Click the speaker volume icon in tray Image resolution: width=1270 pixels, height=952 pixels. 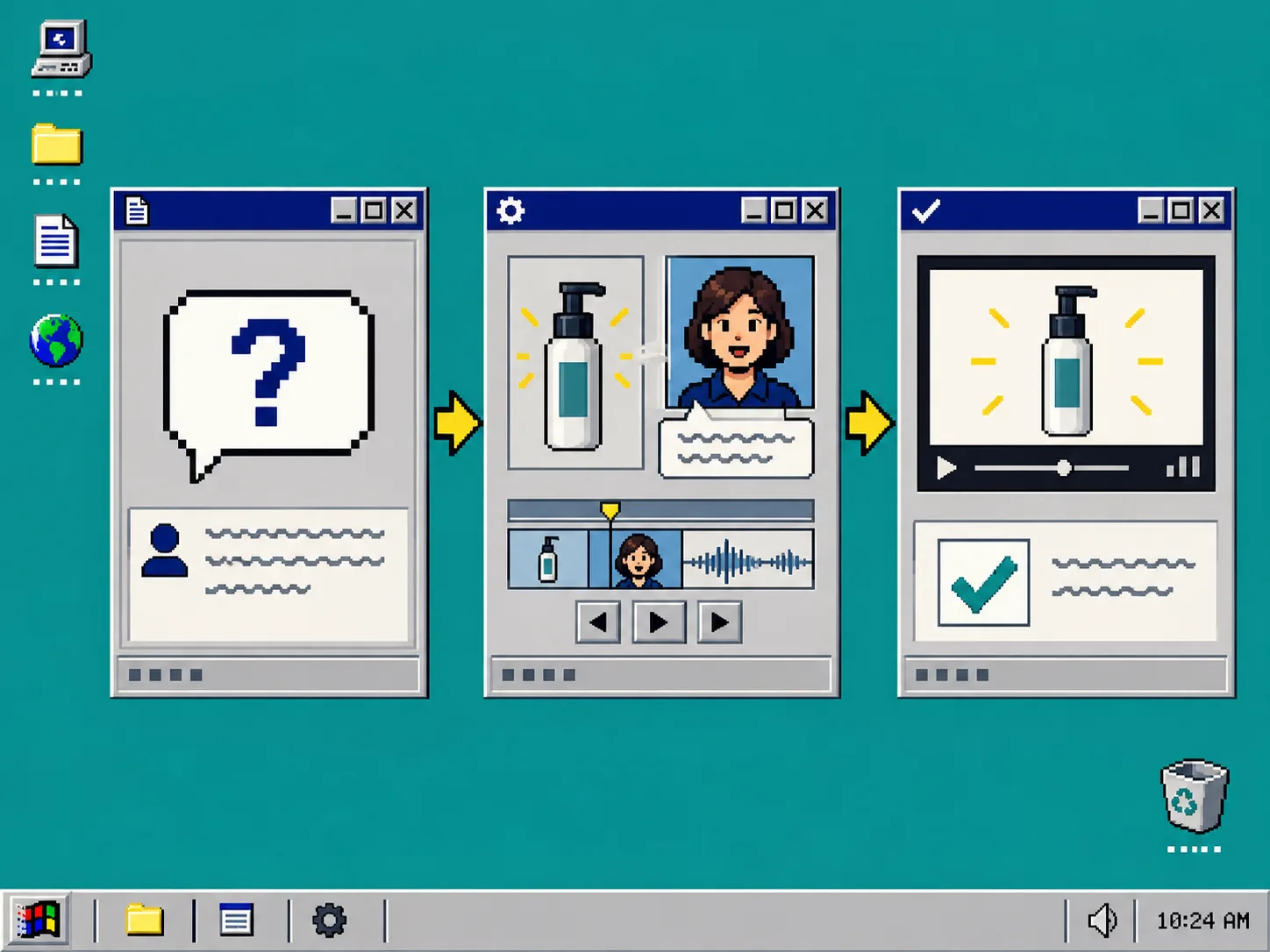(1102, 920)
